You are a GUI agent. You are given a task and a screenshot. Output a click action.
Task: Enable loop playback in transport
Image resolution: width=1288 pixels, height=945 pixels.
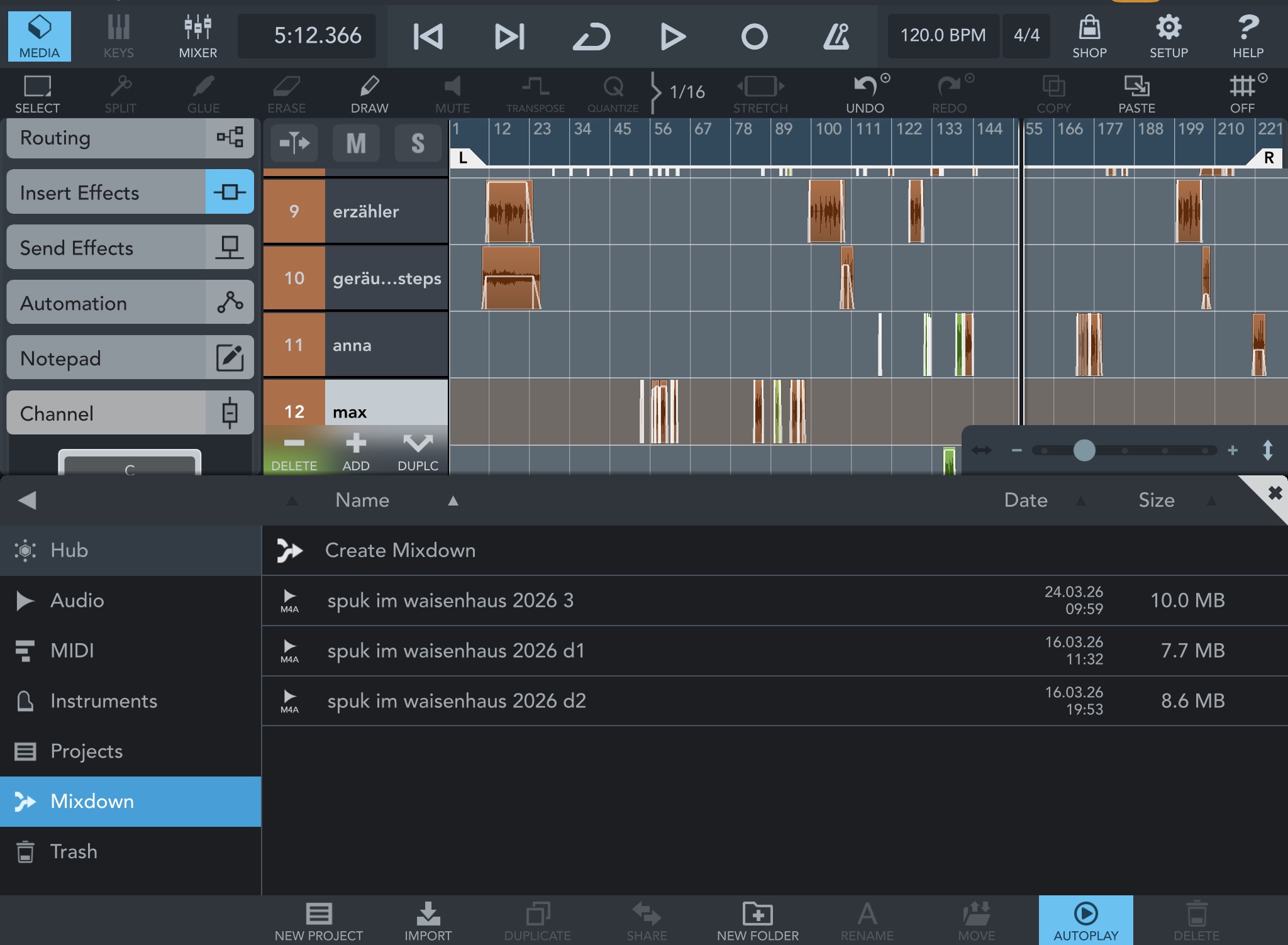591,36
